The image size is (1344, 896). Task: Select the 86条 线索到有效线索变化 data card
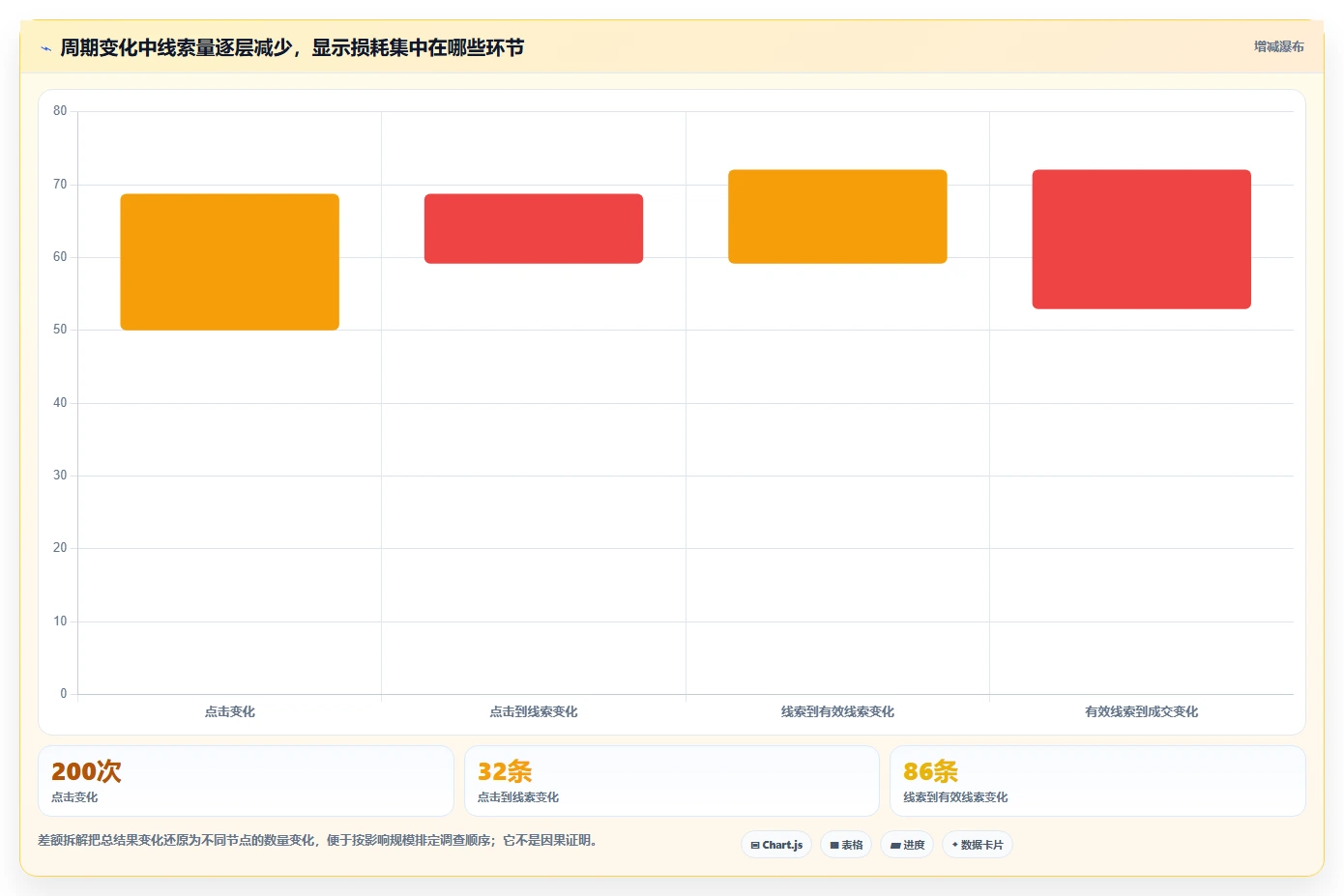[1097, 781]
